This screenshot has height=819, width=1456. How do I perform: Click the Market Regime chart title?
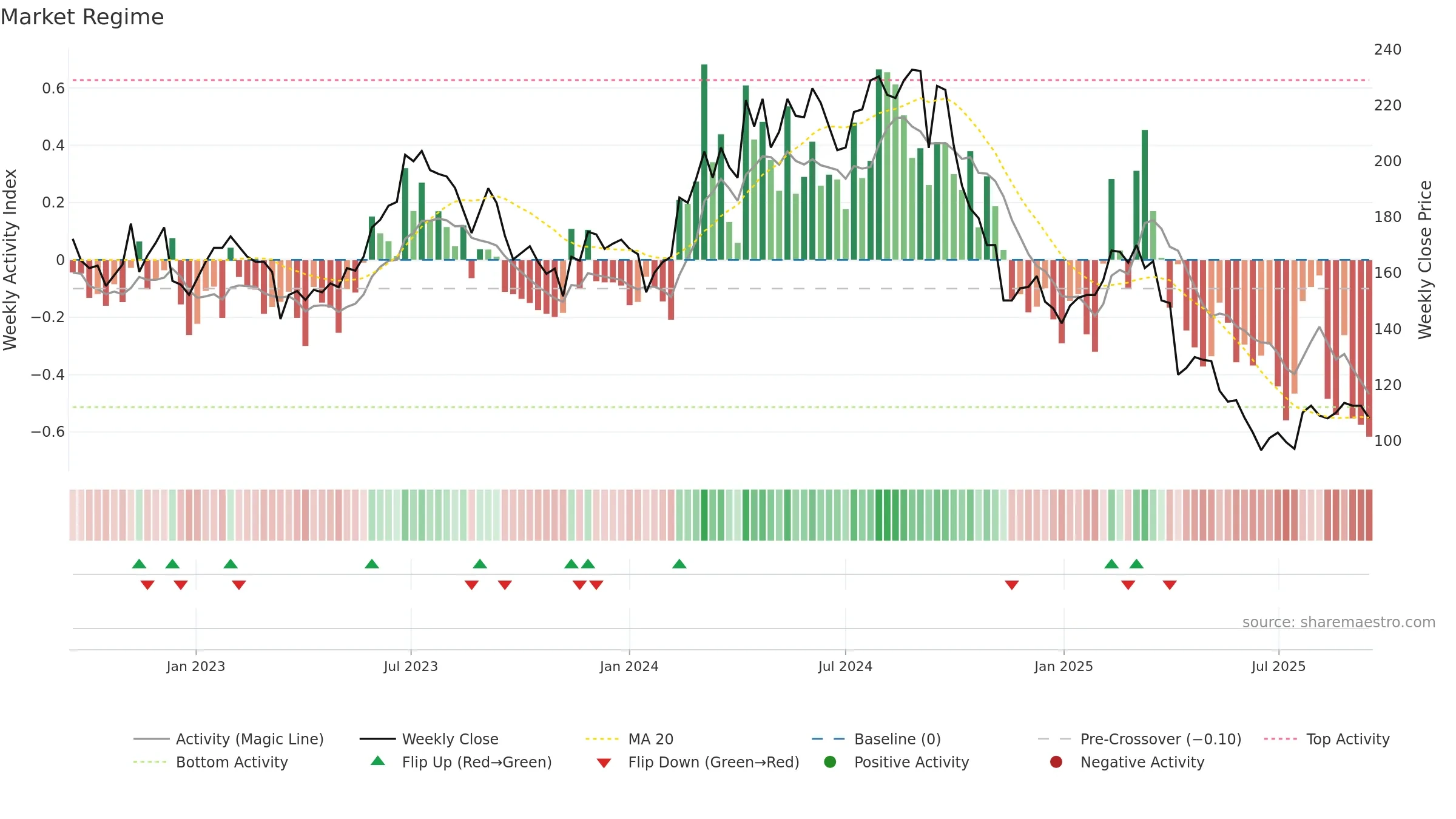click(82, 17)
